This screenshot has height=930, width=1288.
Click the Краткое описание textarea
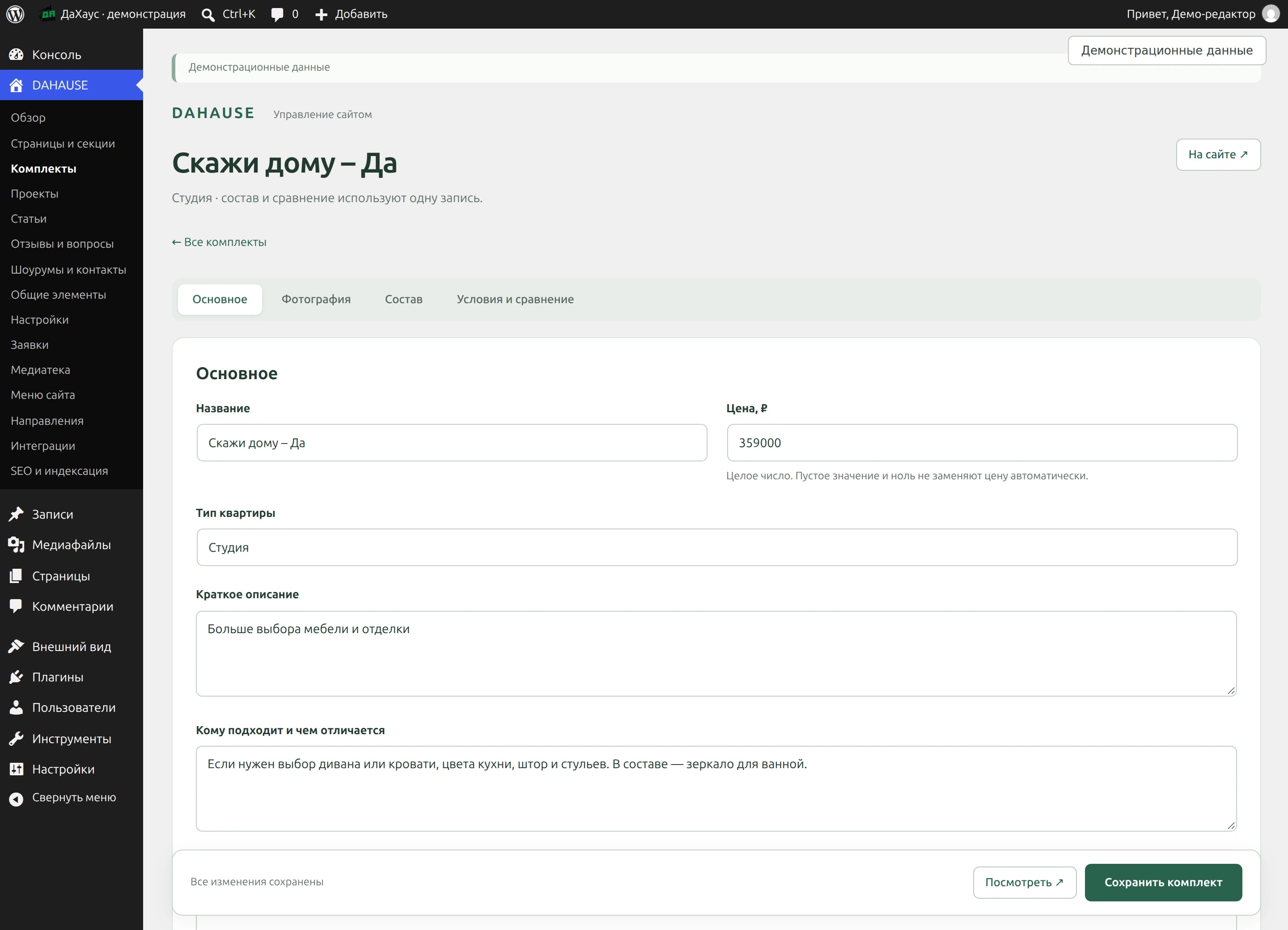pos(716,654)
